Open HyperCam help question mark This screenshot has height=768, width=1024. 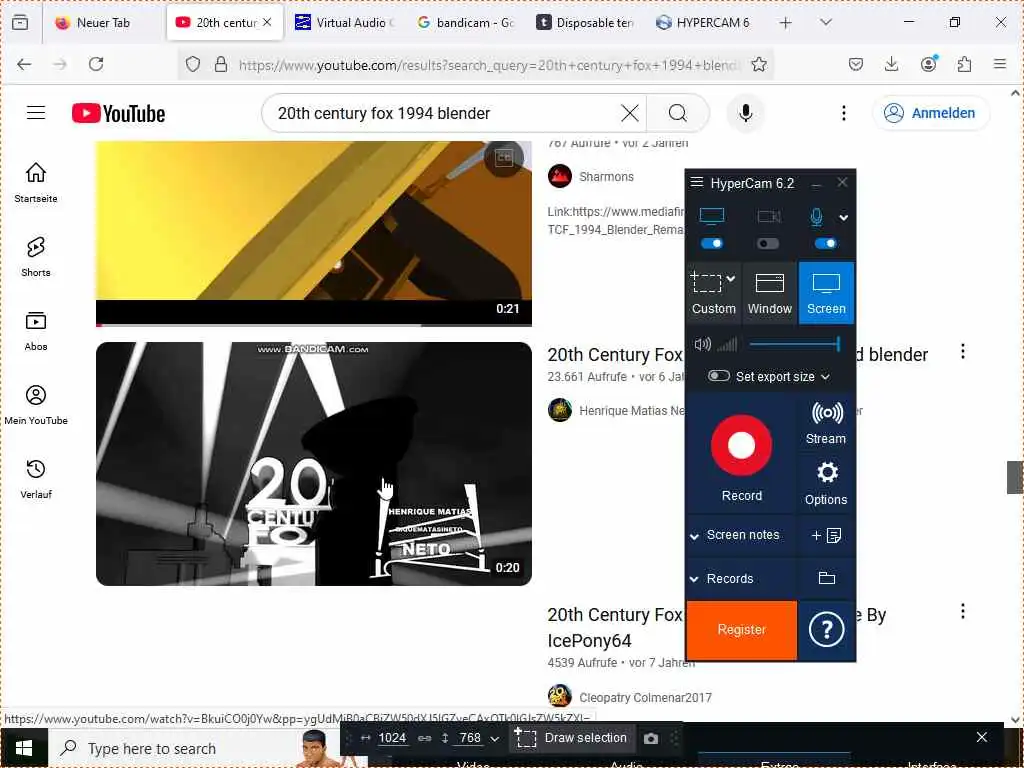click(x=826, y=630)
